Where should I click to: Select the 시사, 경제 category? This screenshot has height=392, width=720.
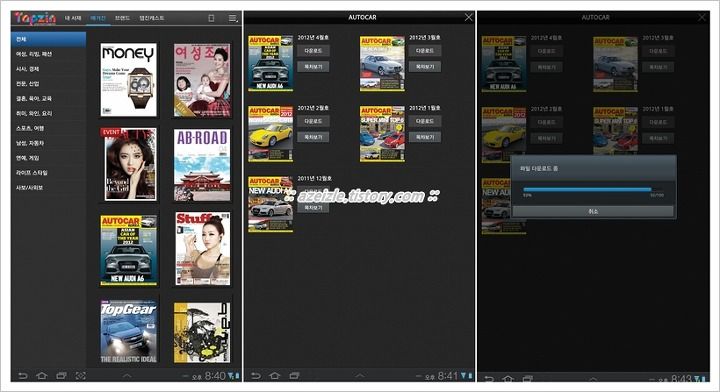pos(48,69)
